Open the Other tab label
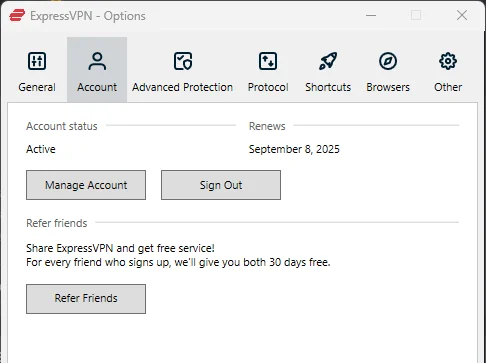486x363 pixels. [448, 87]
